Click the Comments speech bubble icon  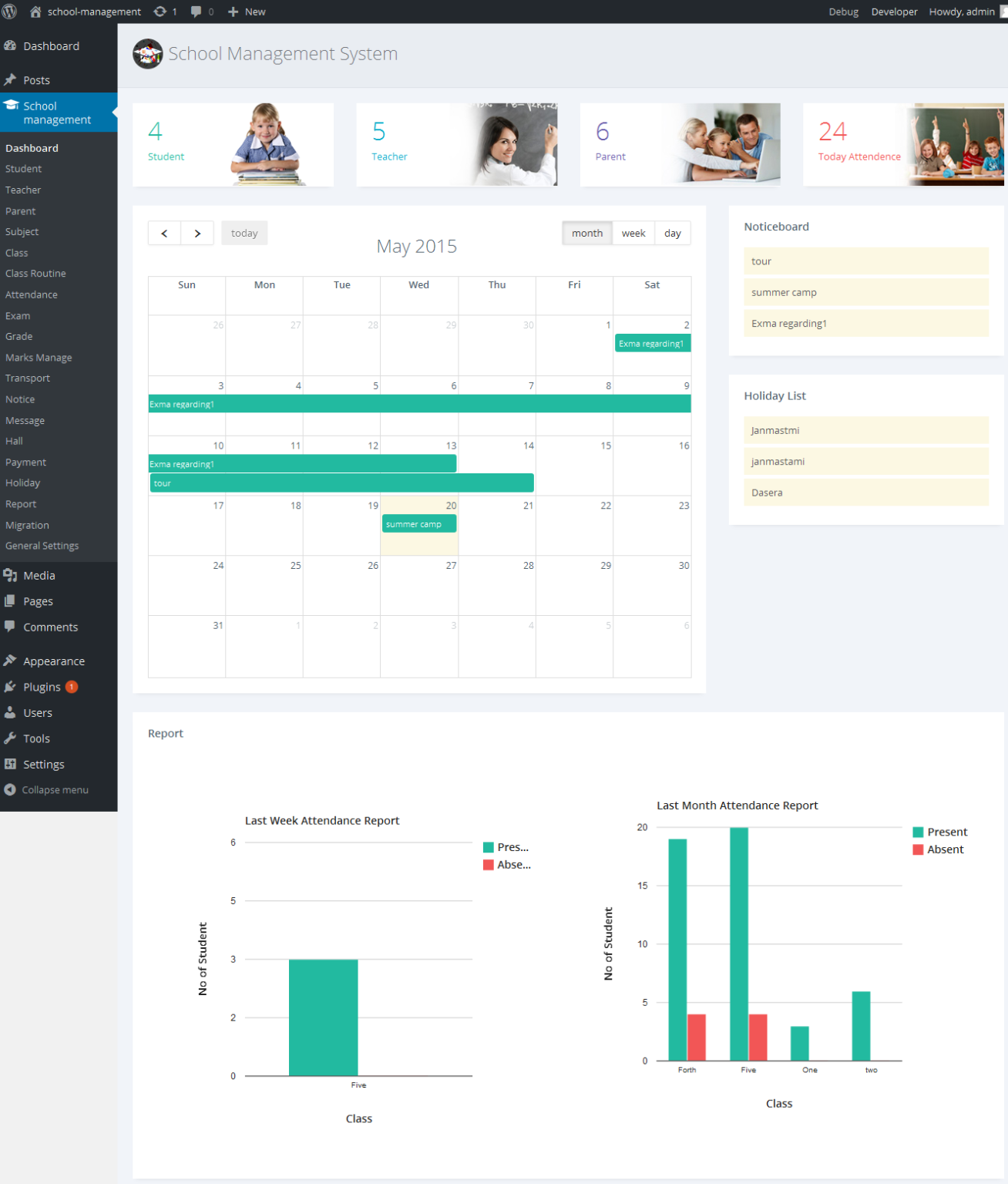[x=10, y=627]
